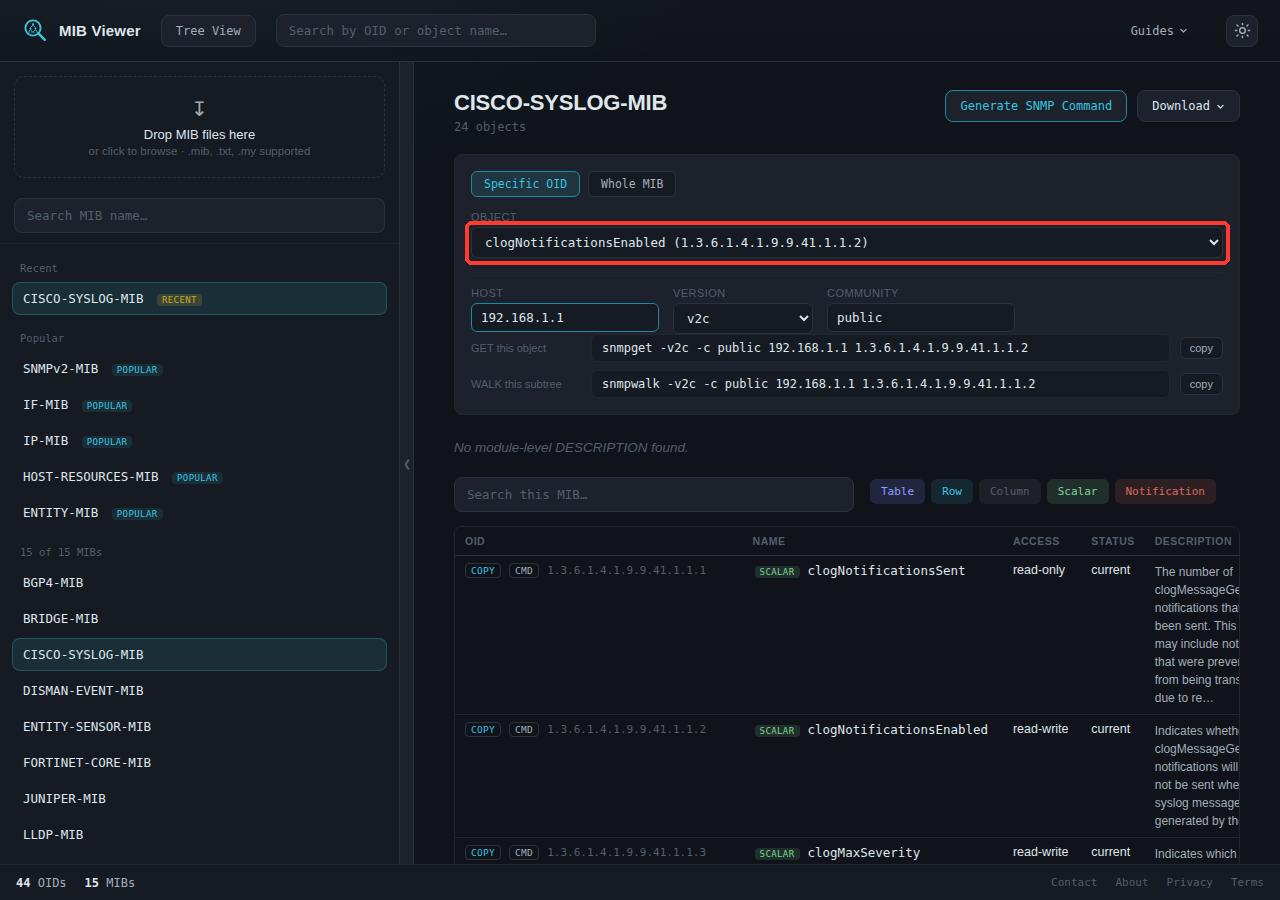Click OID 1.3.6.1.4.1.9.9.41.1.1.1 in table
This screenshot has width=1280, height=900.
(626, 571)
